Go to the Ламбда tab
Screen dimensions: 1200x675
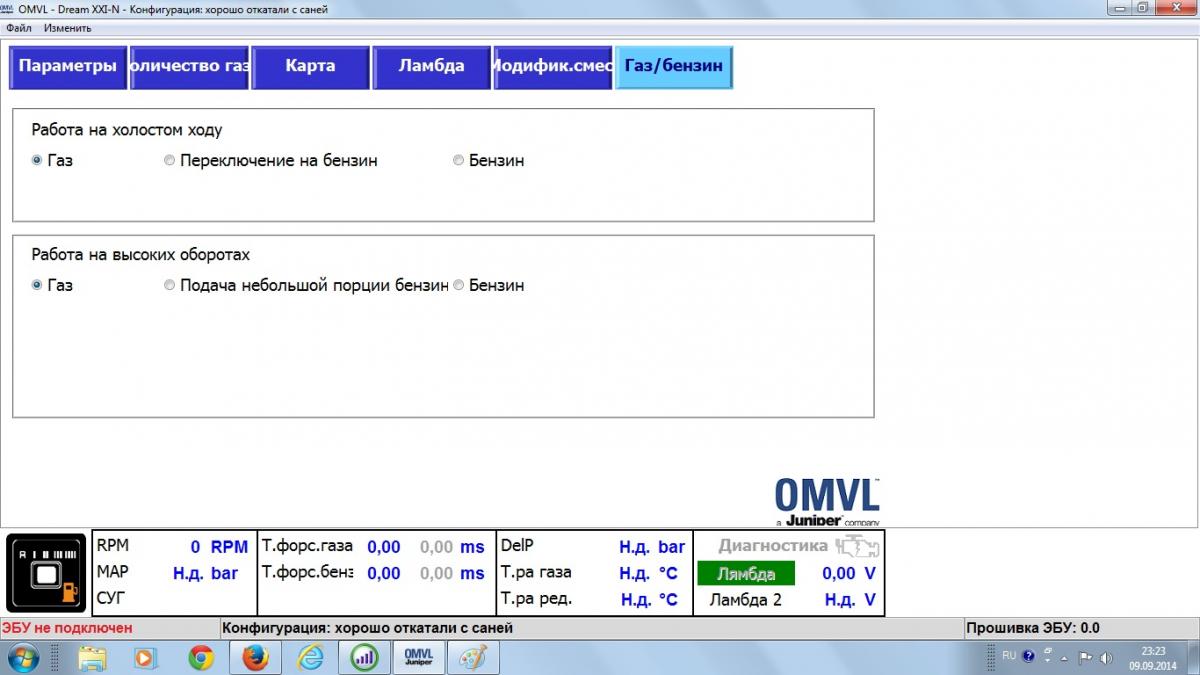coord(431,67)
